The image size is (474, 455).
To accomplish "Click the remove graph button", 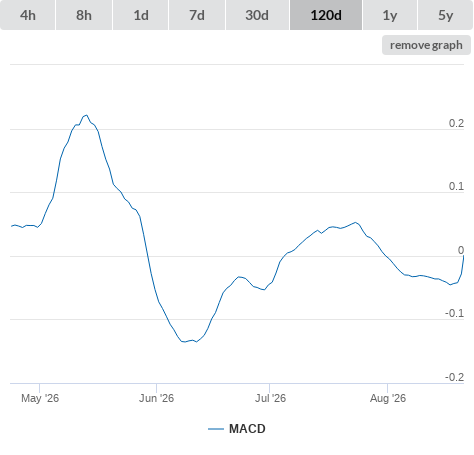I will (426, 45).
